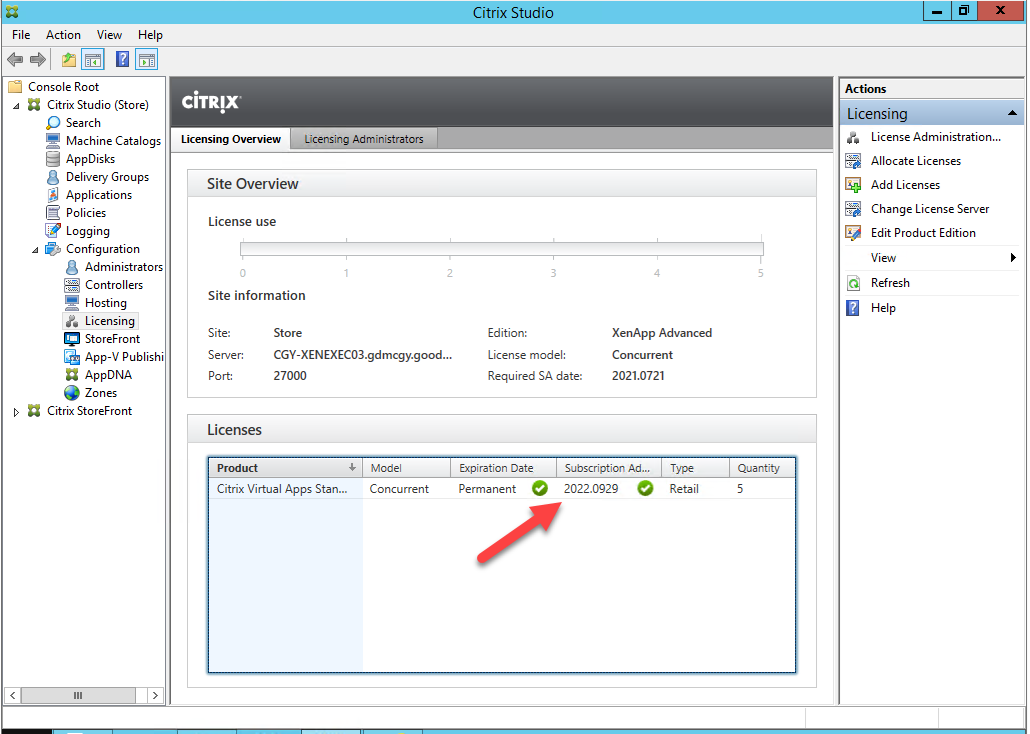Image resolution: width=1030 pixels, height=734 pixels.
Task: Toggle the Show/Hide Console Tree icon
Action: coord(93,60)
